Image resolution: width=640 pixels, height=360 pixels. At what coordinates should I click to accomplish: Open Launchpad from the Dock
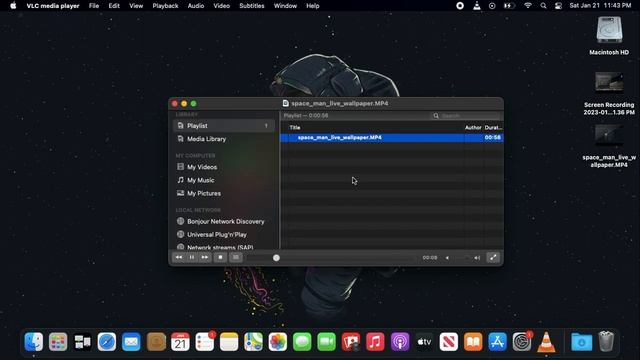point(58,342)
